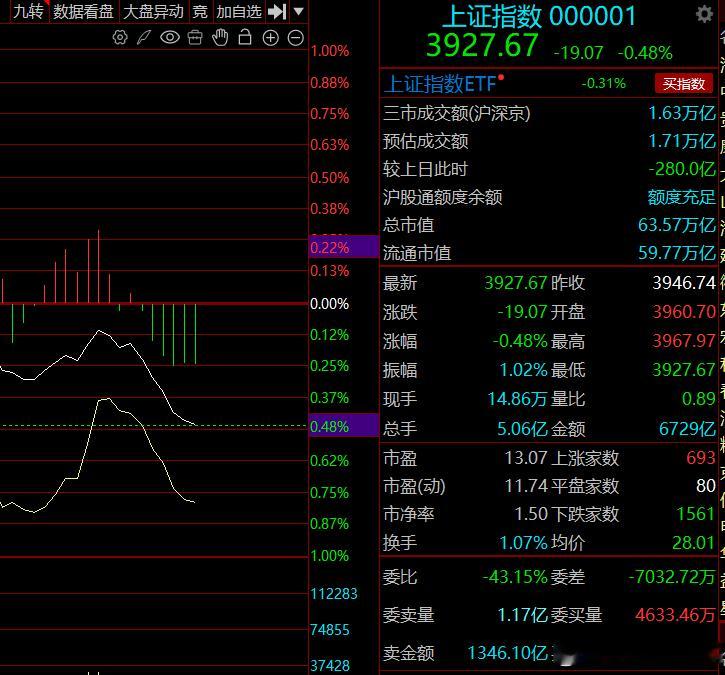Open the 大盘异动 tab
Screen dimensions: 725x675
coord(153,12)
